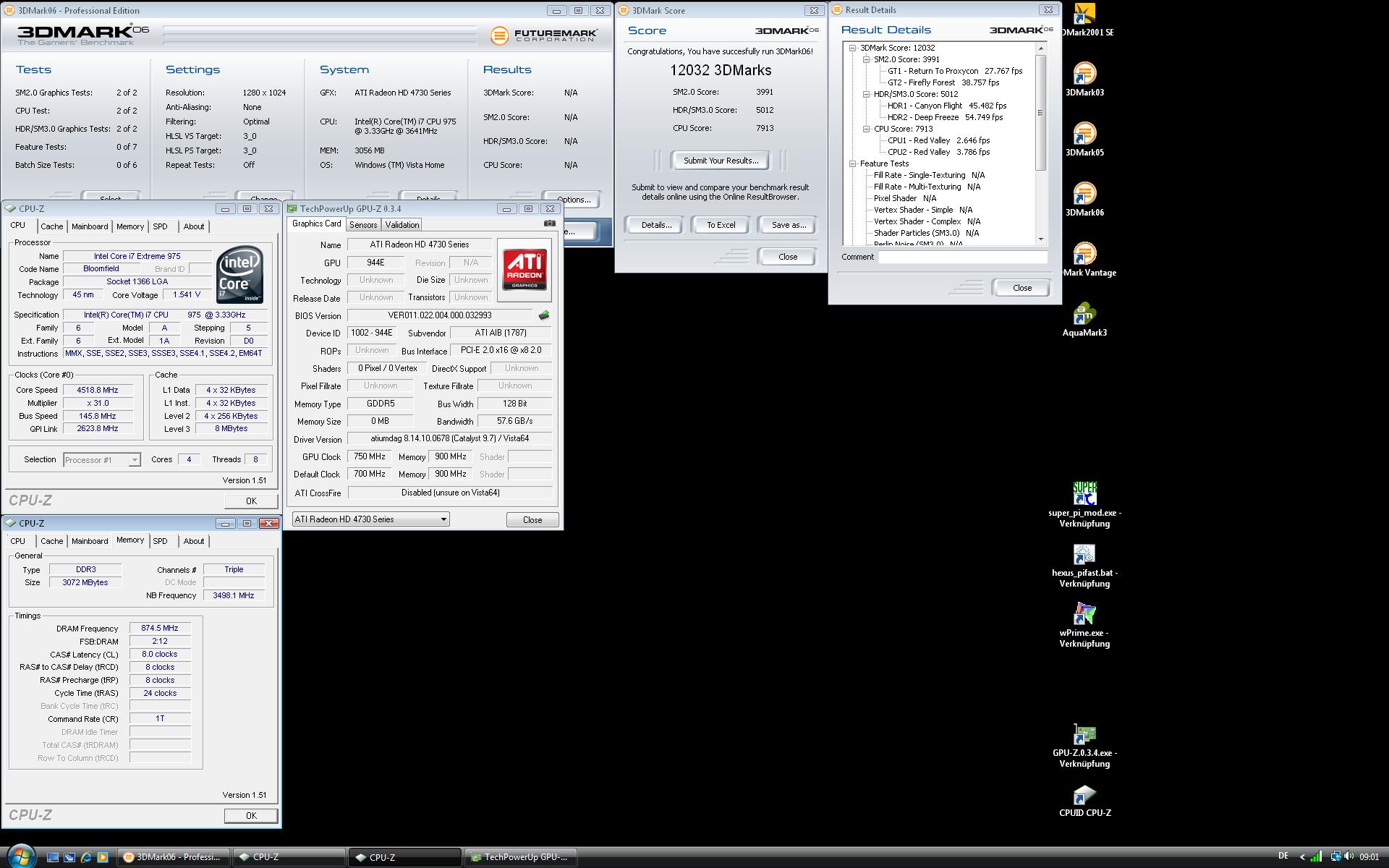Click the save BIOS icon in GPU-Z
Image resolution: width=1389 pixels, height=868 pixels.
[544, 315]
